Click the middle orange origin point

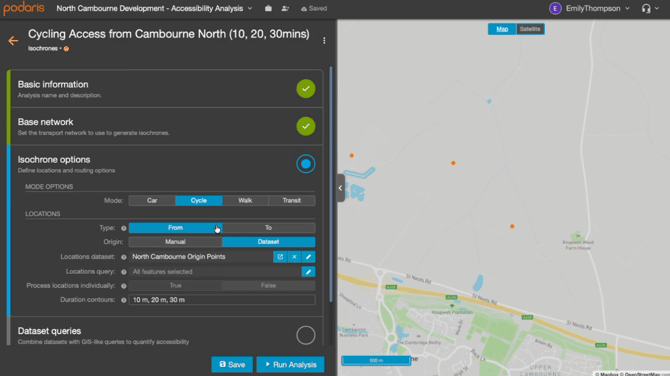pos(453,163)
